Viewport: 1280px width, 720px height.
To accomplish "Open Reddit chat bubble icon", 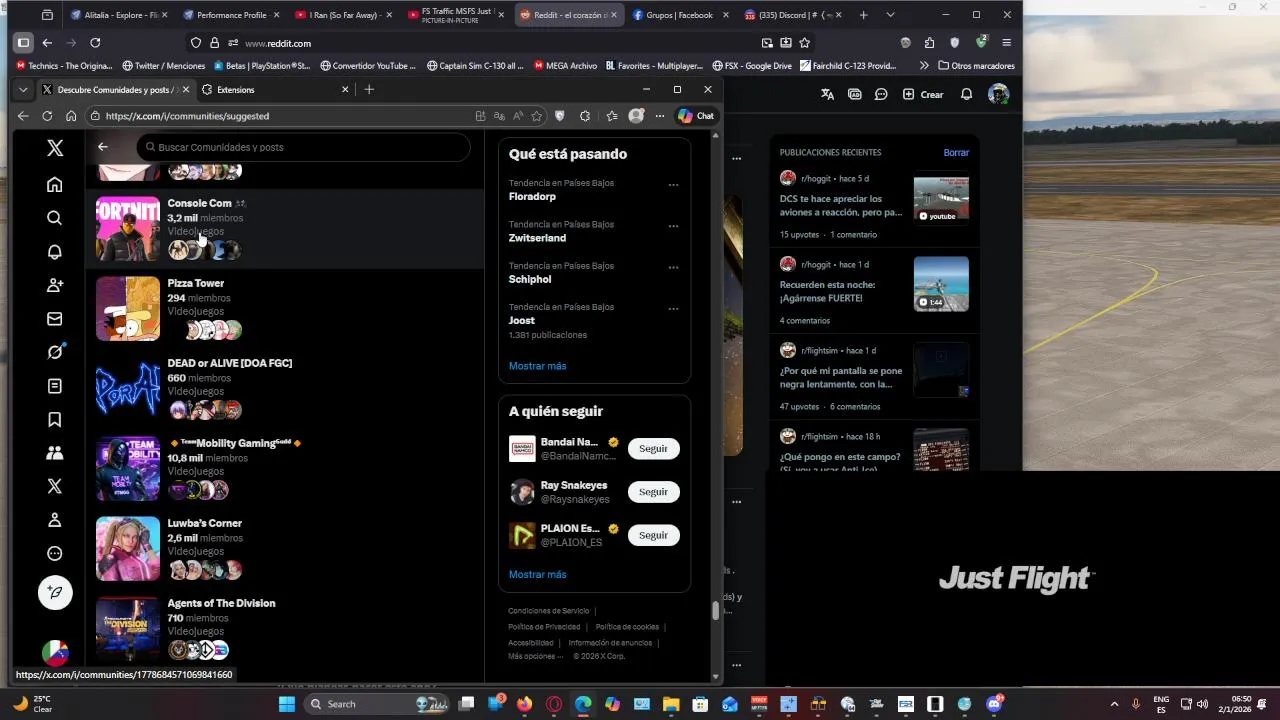I will tap(881, 94).
